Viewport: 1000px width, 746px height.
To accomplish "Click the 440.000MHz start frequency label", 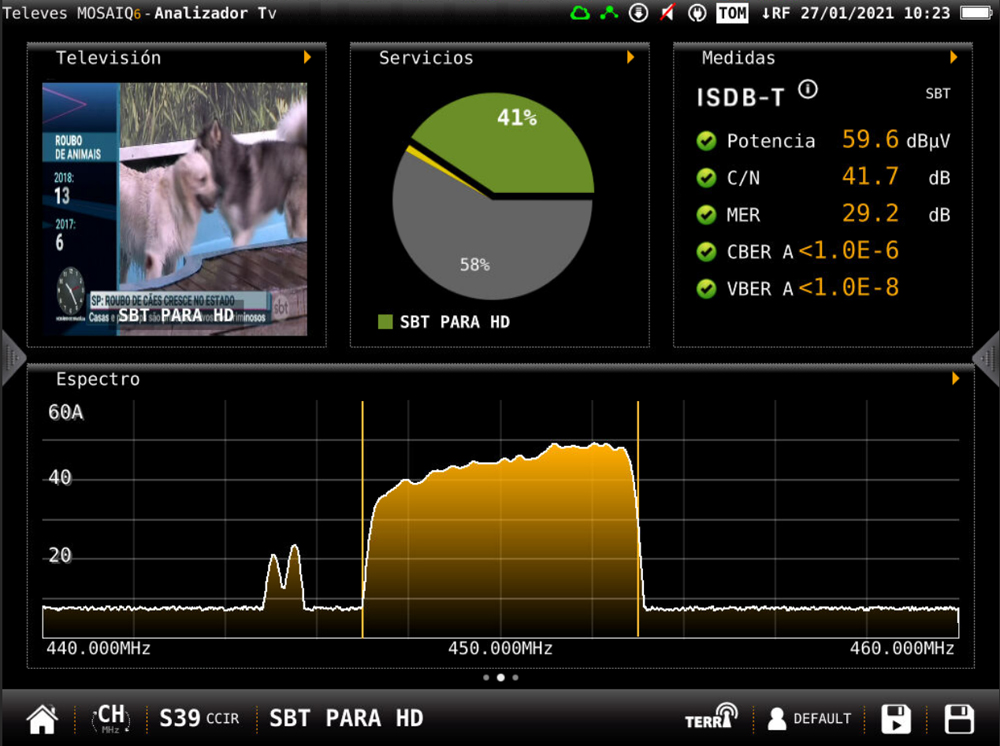I will coord(98,649).
